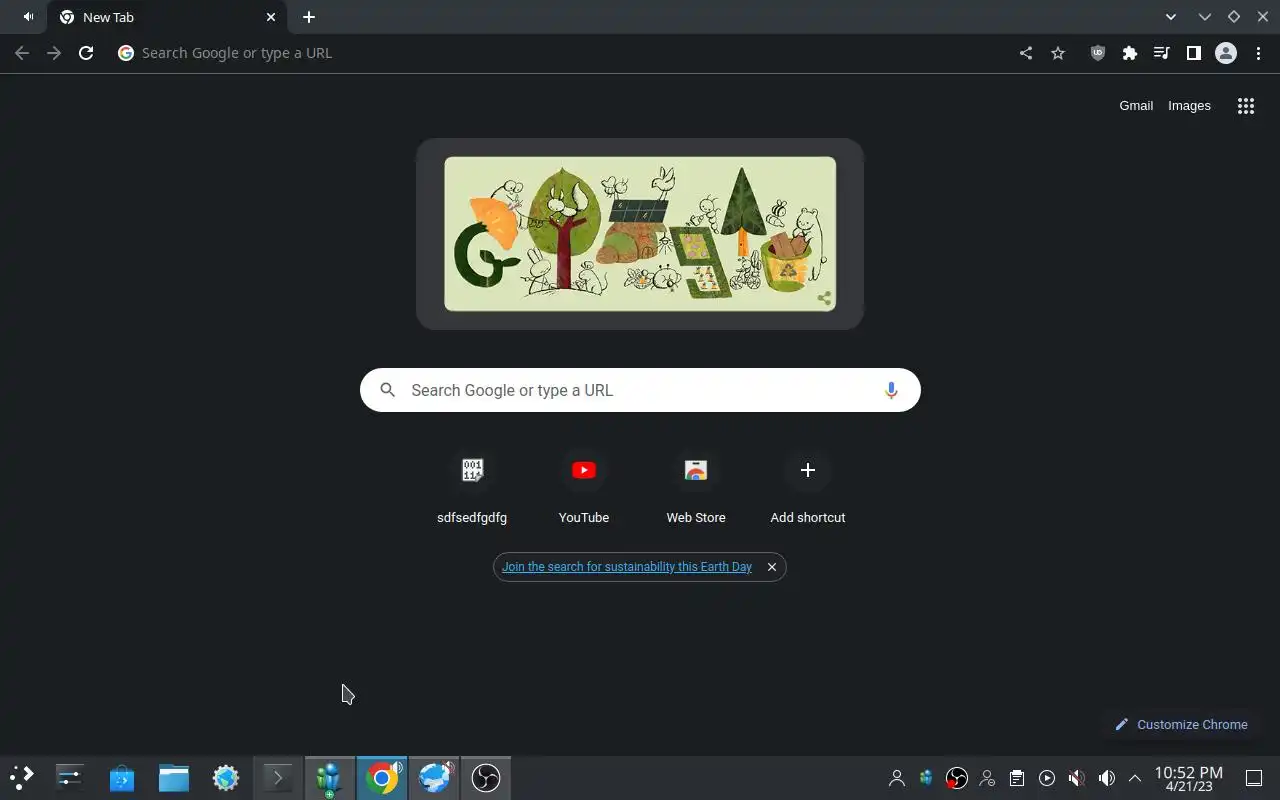This screenshot has height=800, width=1280.
Task: Reload the page with the refresh icon
Action: point(86,53)
